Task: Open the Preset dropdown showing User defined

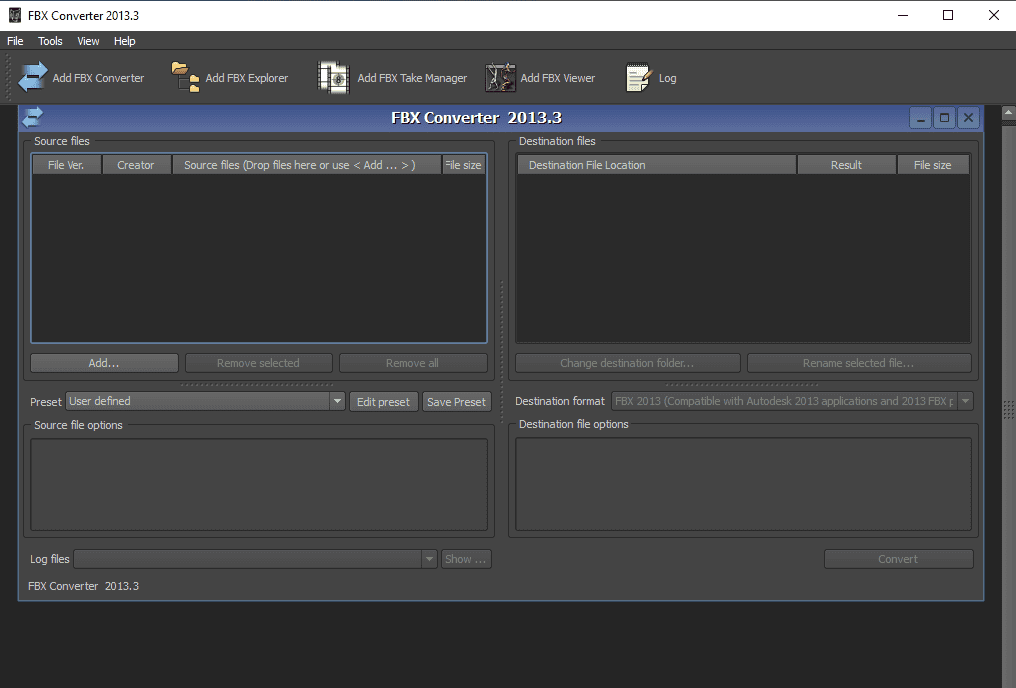Action: click(x=338, y=401)
